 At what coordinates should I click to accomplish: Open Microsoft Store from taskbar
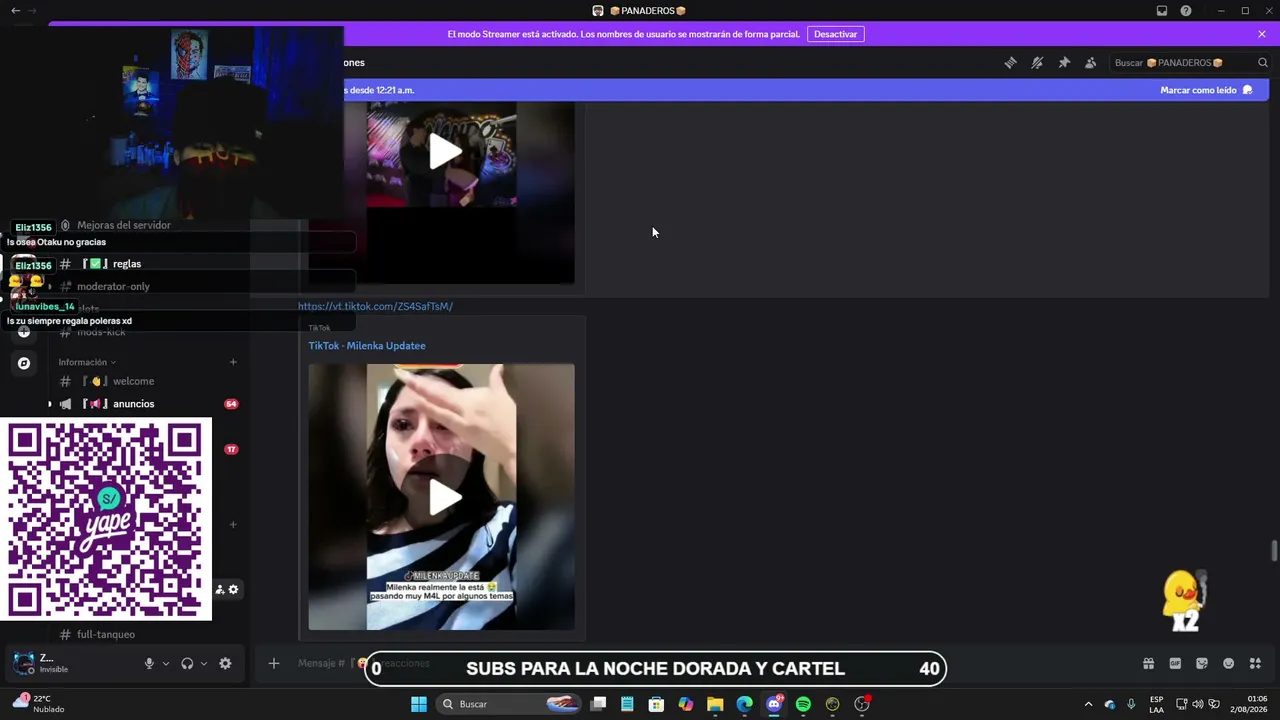[x=656, y=704]
